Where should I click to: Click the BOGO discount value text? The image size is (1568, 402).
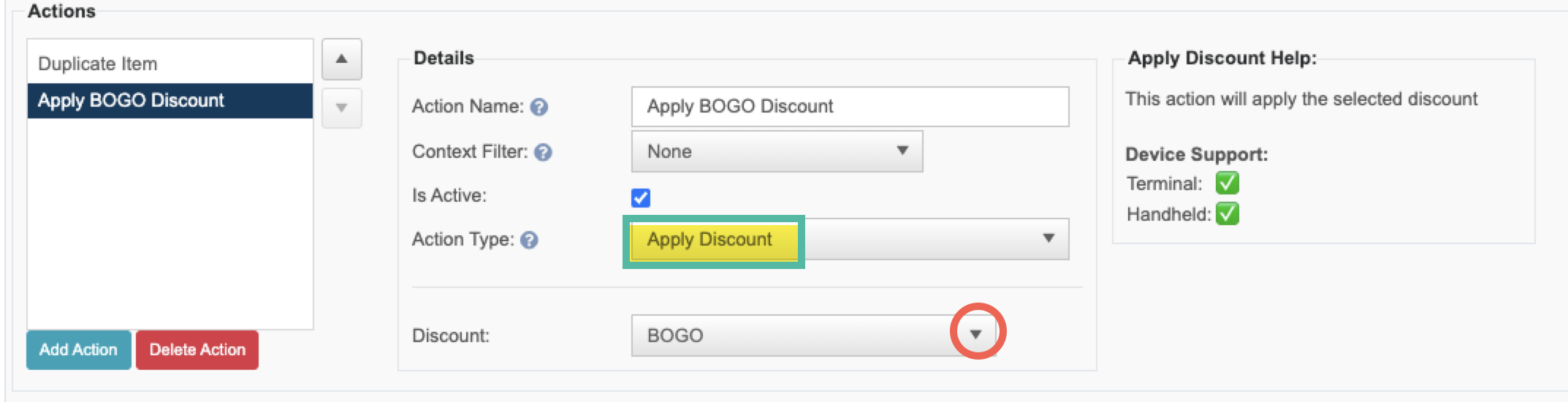tap(675, 335)
